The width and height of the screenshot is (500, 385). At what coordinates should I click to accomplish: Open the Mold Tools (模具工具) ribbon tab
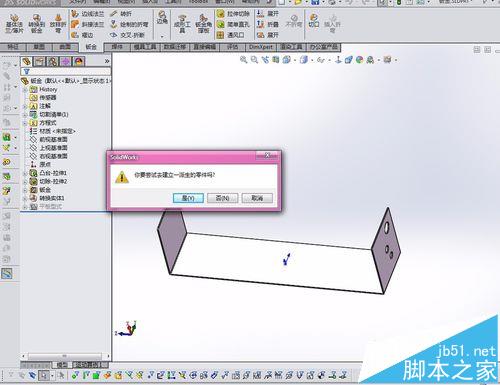(145, 47)
